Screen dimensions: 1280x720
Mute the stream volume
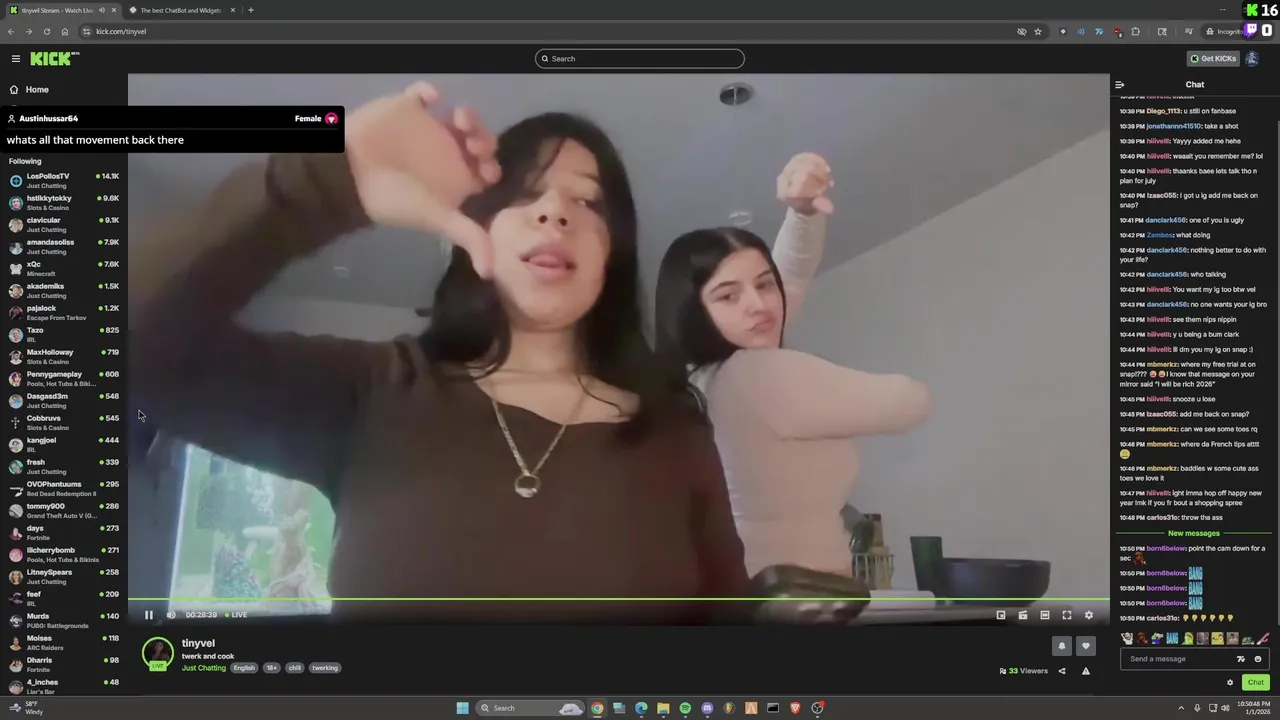(171, 615)
